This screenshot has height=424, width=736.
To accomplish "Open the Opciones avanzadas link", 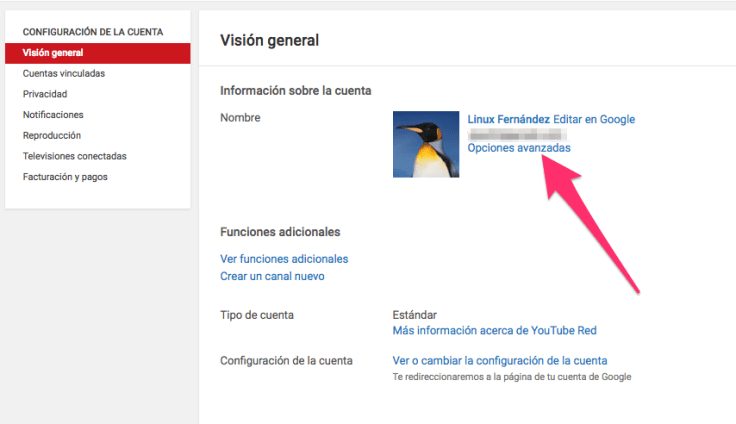I will (x=519, y=147).
